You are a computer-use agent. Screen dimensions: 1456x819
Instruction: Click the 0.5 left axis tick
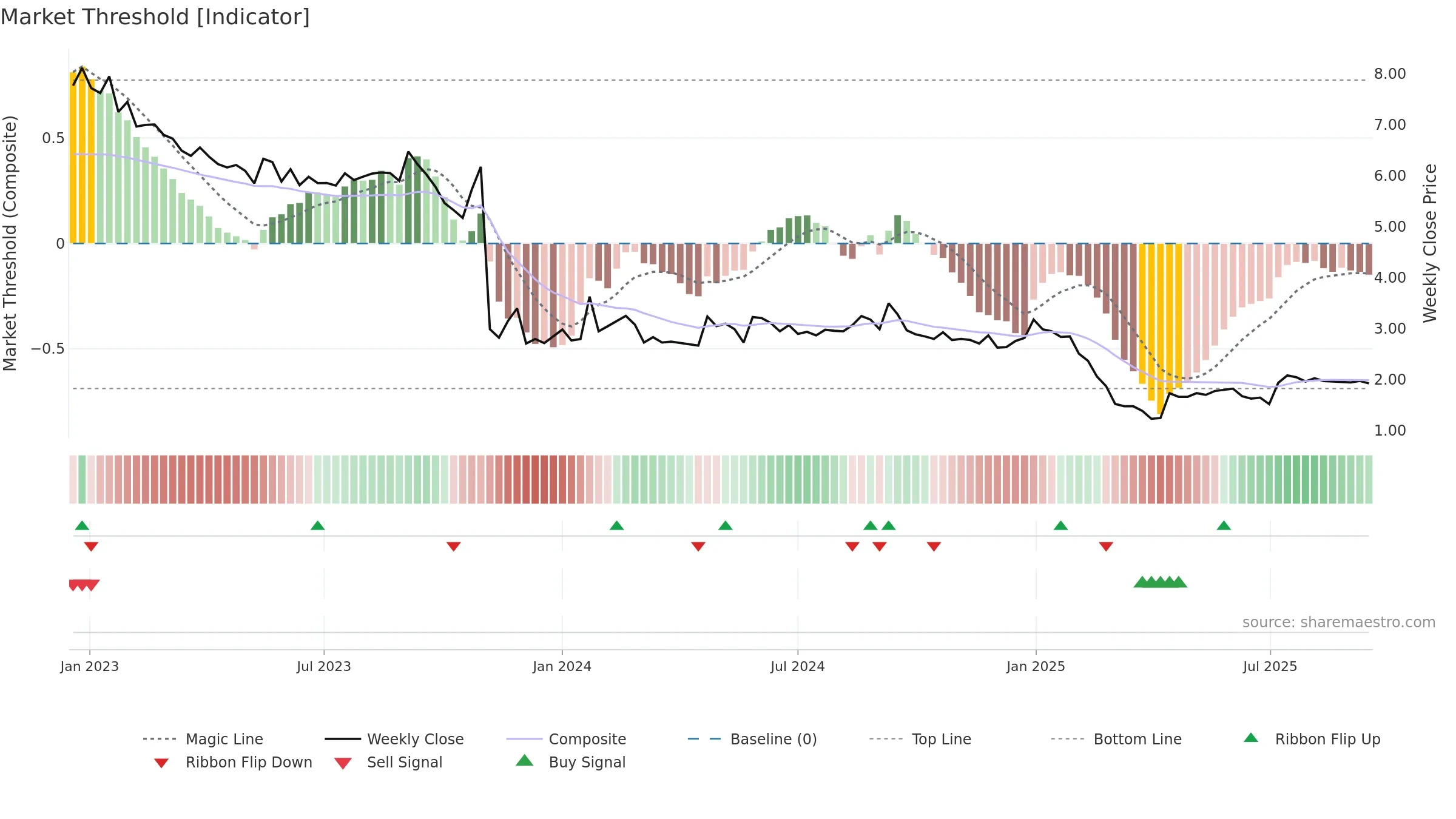[x=53, y=138]
